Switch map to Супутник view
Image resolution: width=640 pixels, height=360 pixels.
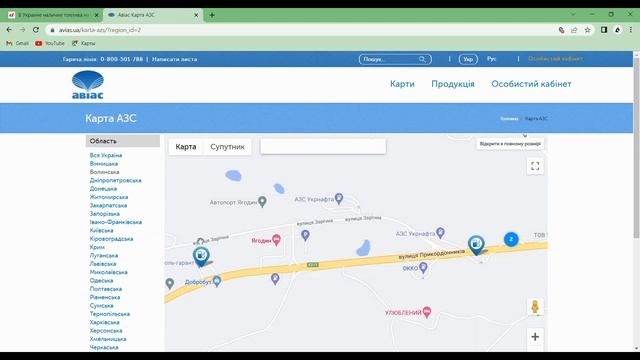click(x=227, y=147)
